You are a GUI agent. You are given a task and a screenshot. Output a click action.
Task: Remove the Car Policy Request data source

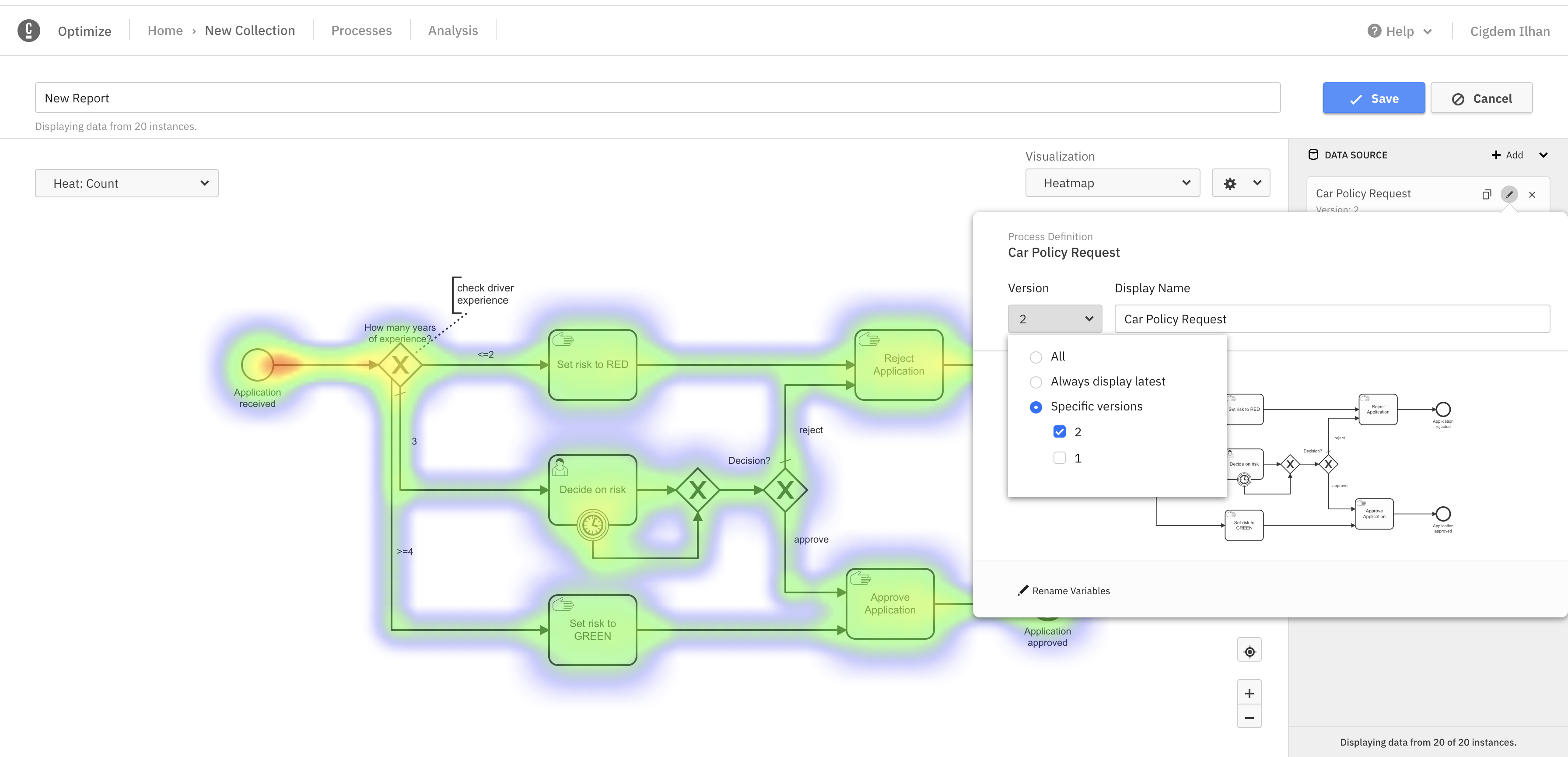point(1532,194)
